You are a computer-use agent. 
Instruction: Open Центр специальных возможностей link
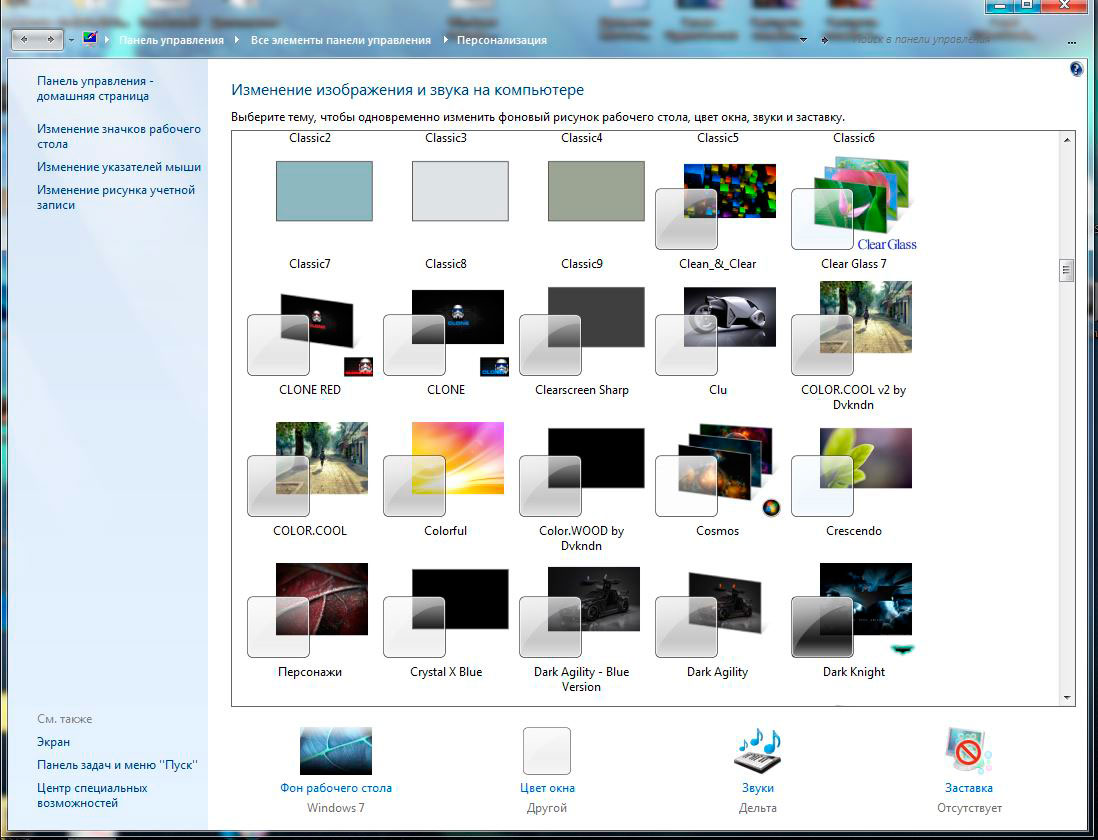click(x=92, y=795)
